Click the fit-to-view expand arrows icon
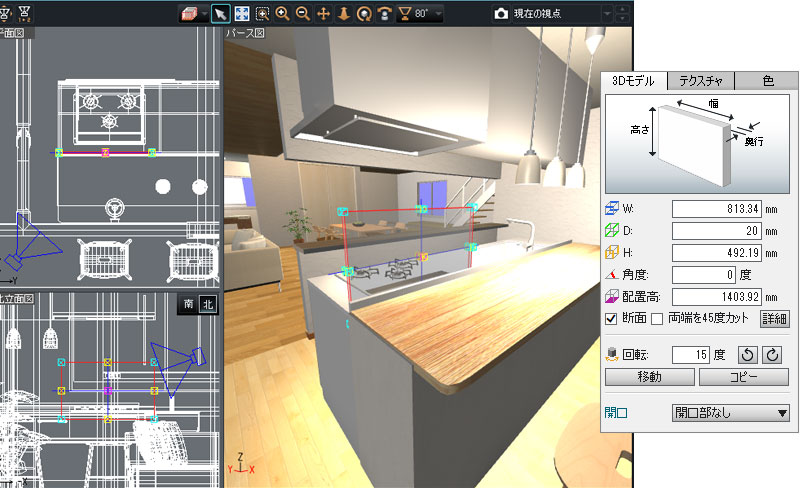800x488 pixels. tap(241, 15)
